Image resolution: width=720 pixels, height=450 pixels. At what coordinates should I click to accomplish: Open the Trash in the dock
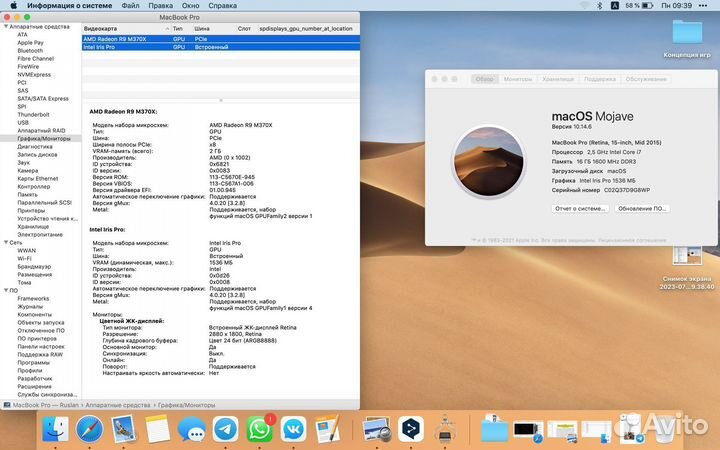665,428
